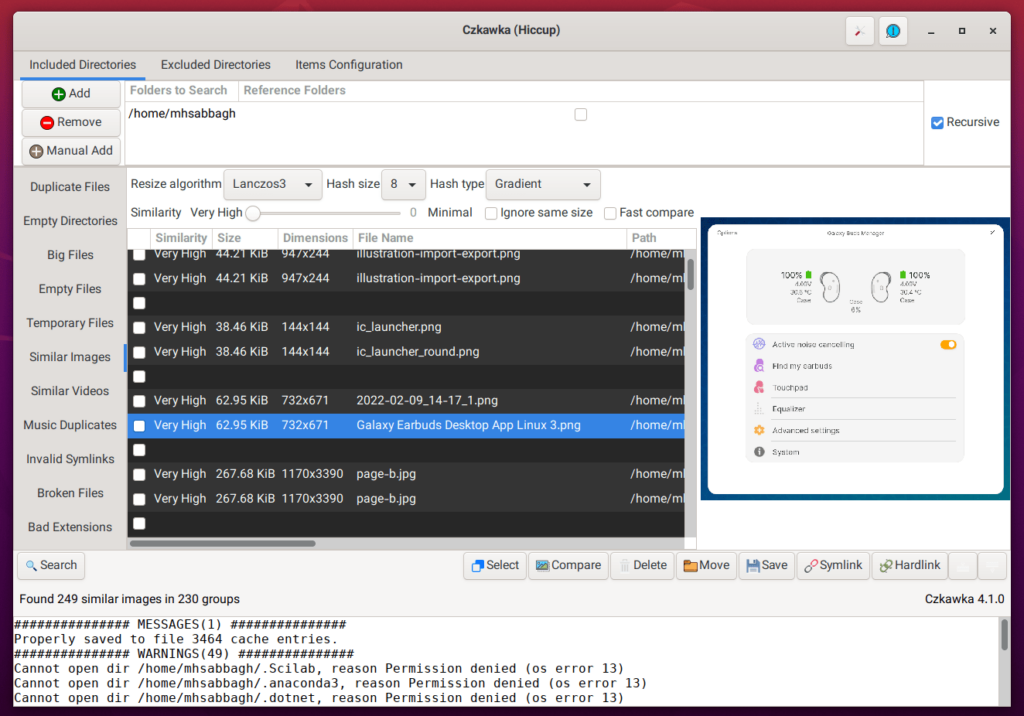Click the Galaxy Buds Manager image preview
1024x716 pixels.
pos(856,359)
